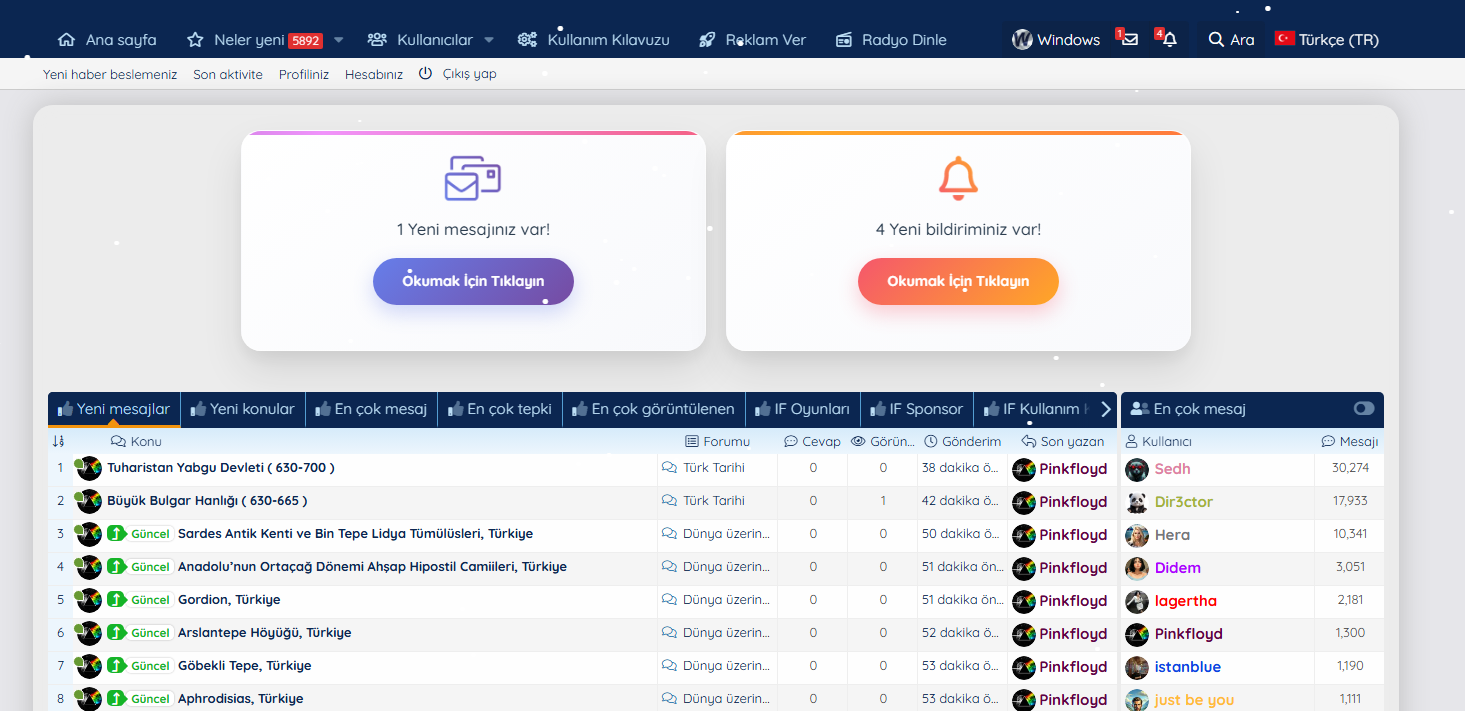Open the Windows user account avatar
Screen dimensions: 1465x711
pyautogui.click(x=1022, y=40)
